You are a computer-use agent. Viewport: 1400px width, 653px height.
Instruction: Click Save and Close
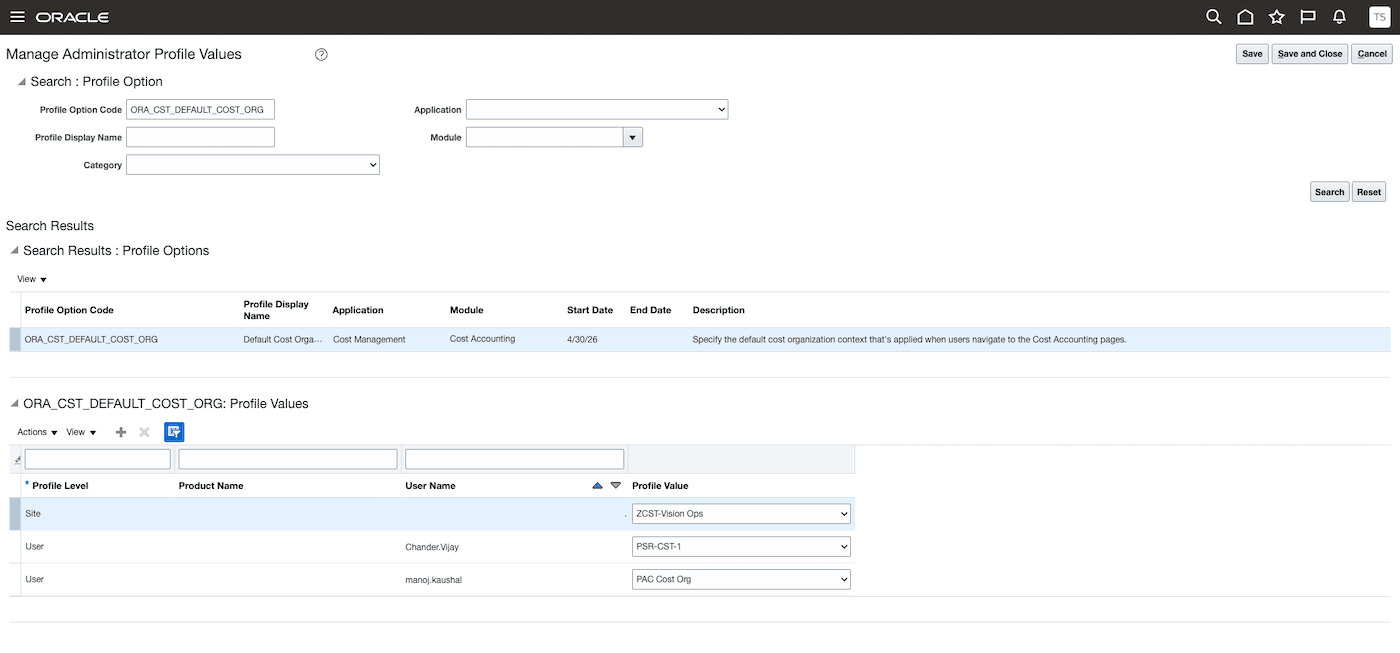click(x=1310, y=54)
